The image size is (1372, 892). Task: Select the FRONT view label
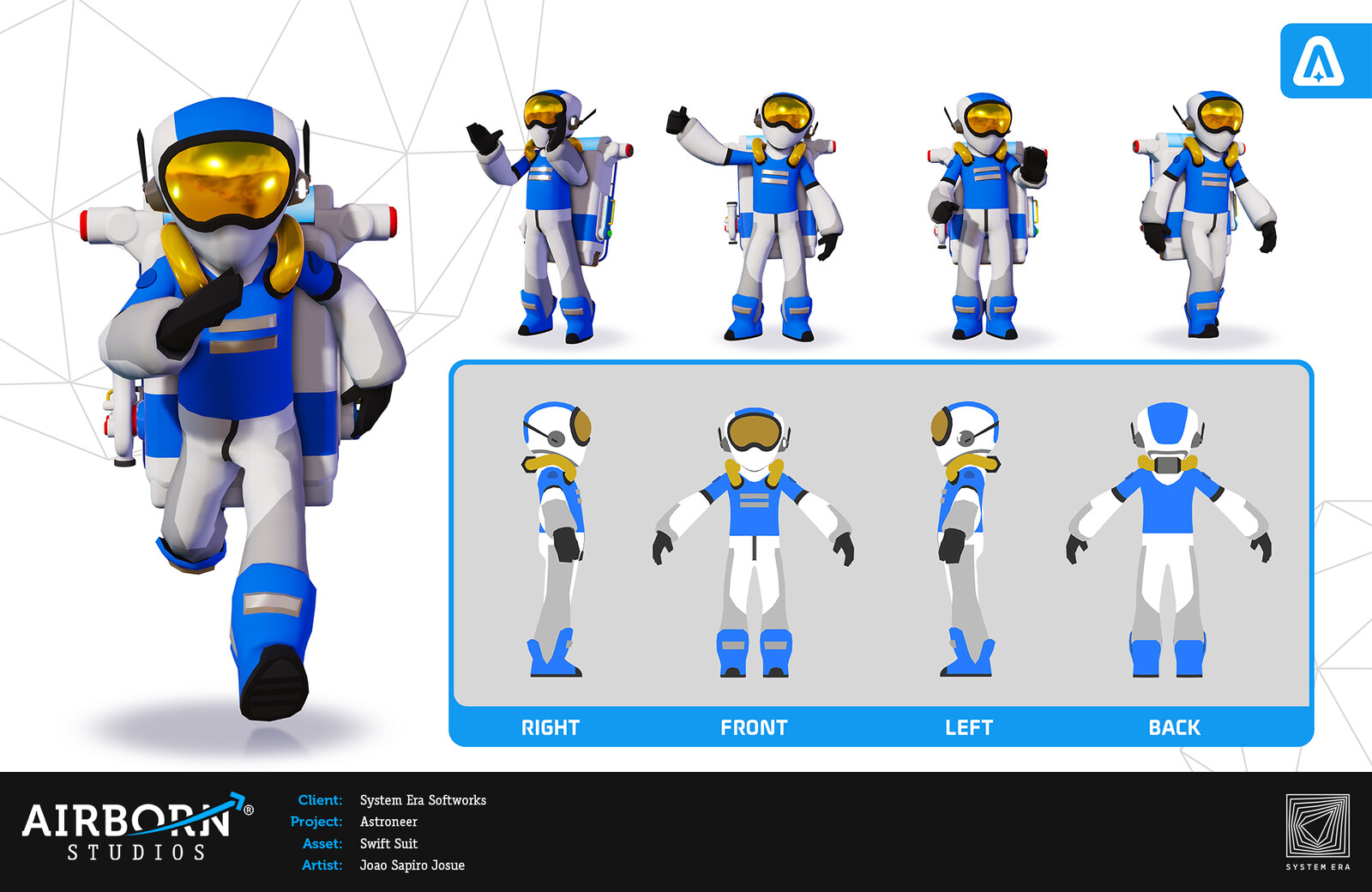click(x=754, y=728)
